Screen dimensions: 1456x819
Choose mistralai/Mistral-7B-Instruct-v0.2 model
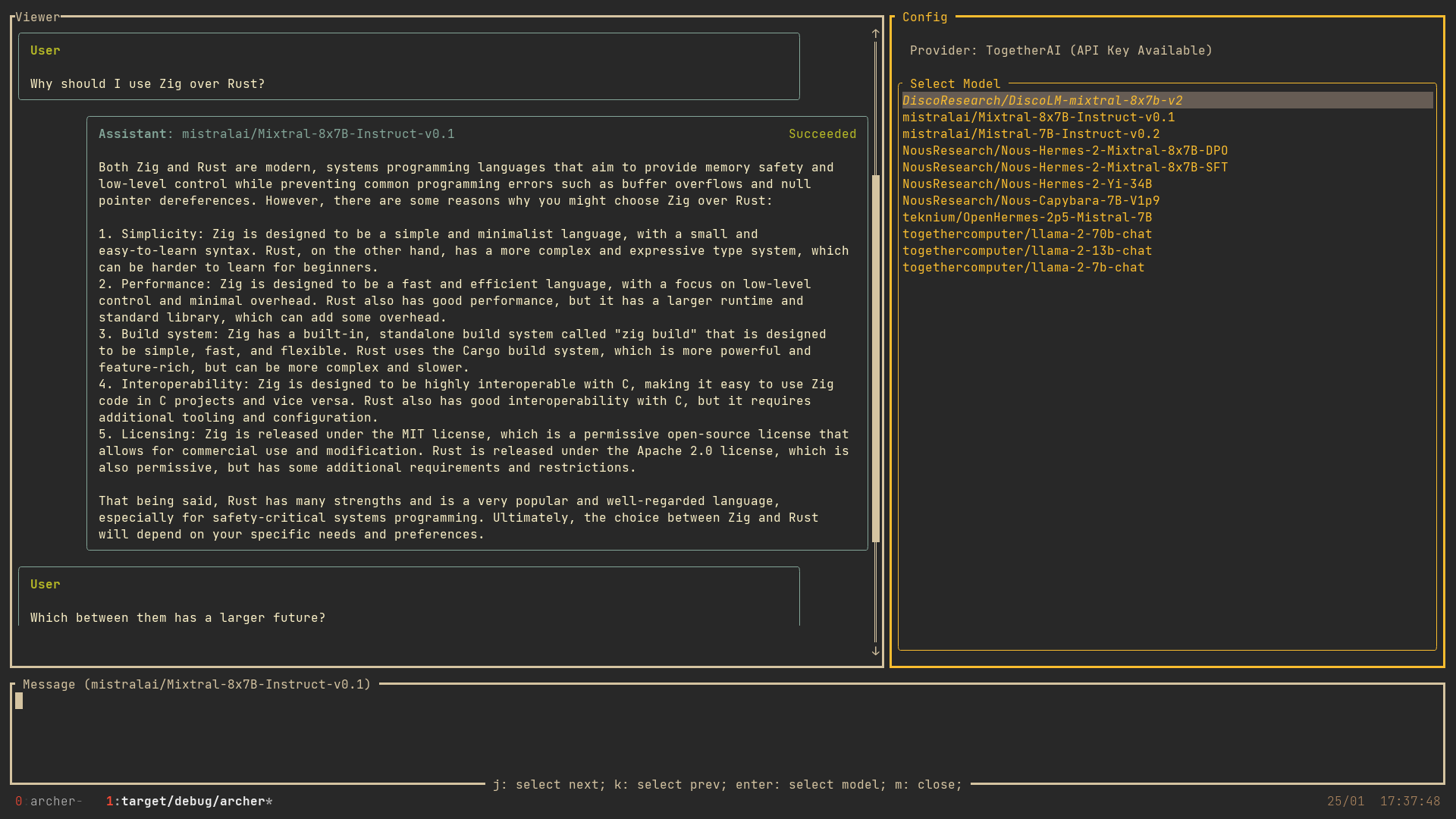(1031, 133)
